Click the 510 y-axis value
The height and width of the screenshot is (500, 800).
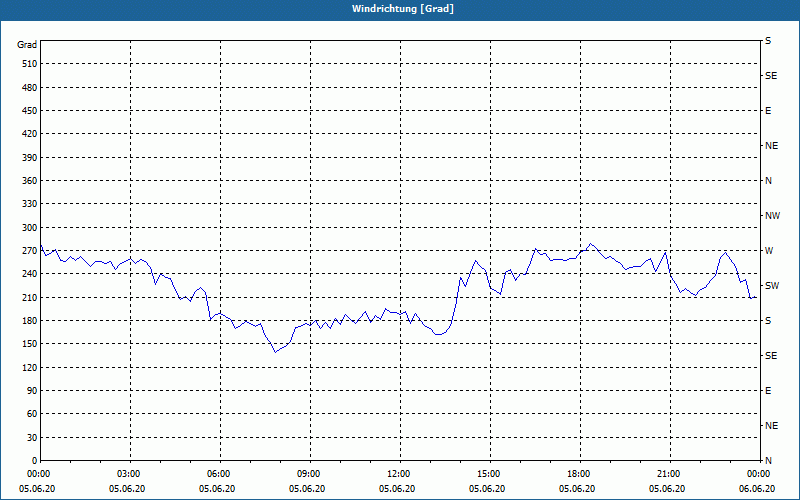pos(29,64)
